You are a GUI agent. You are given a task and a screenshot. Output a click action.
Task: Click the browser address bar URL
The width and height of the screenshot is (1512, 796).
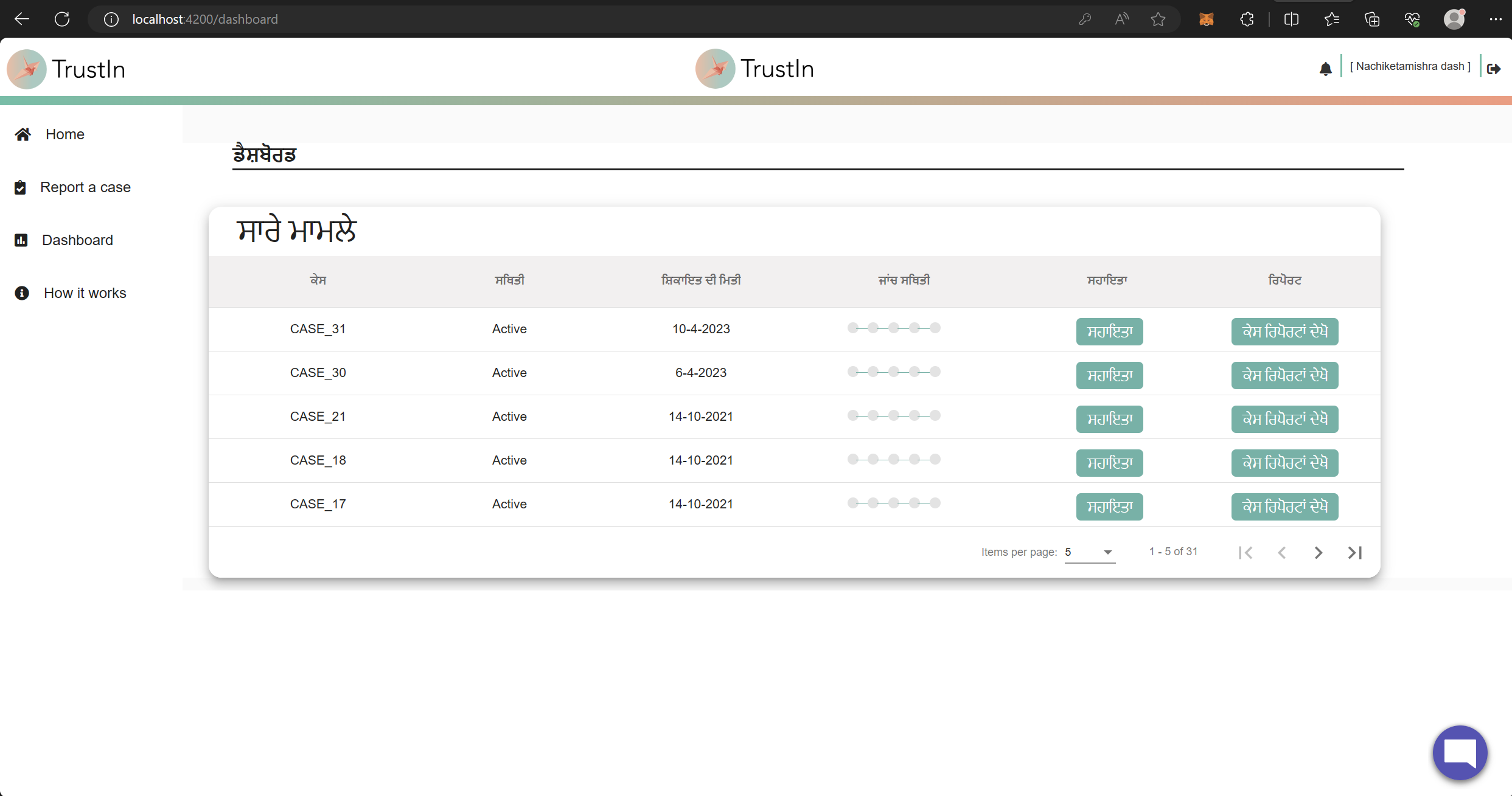click(x=205, y=19)
